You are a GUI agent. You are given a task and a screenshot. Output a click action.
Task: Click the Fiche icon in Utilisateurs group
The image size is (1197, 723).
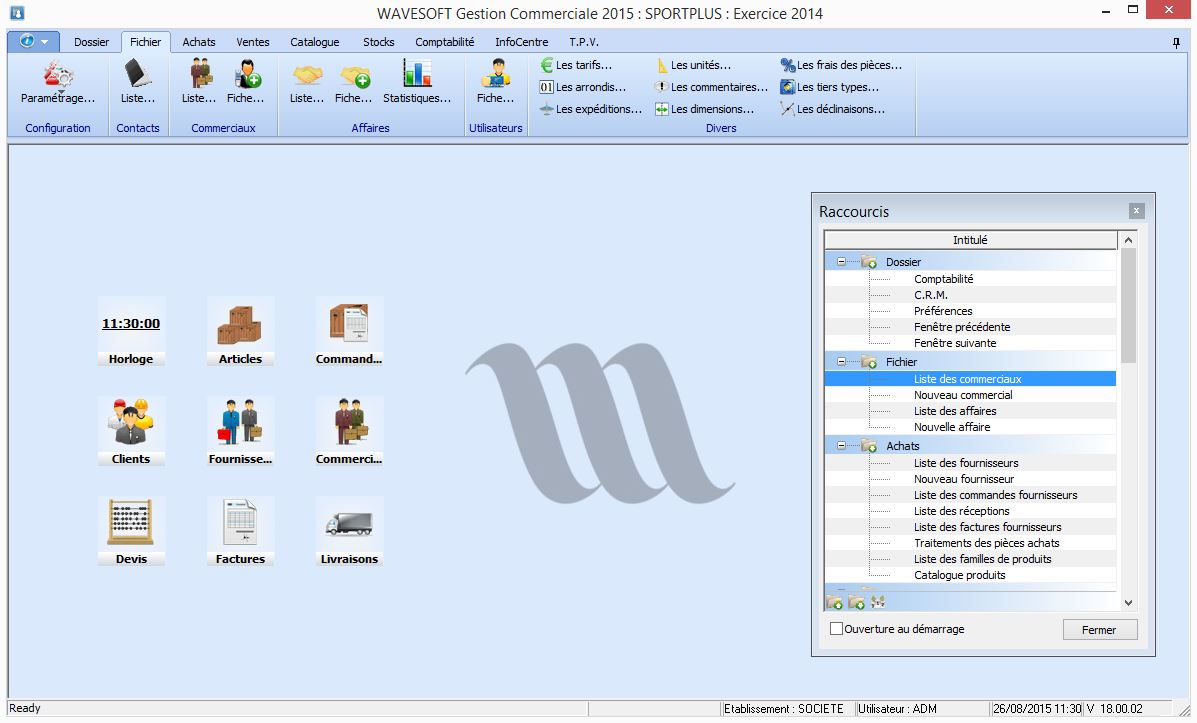pos(495,78)
